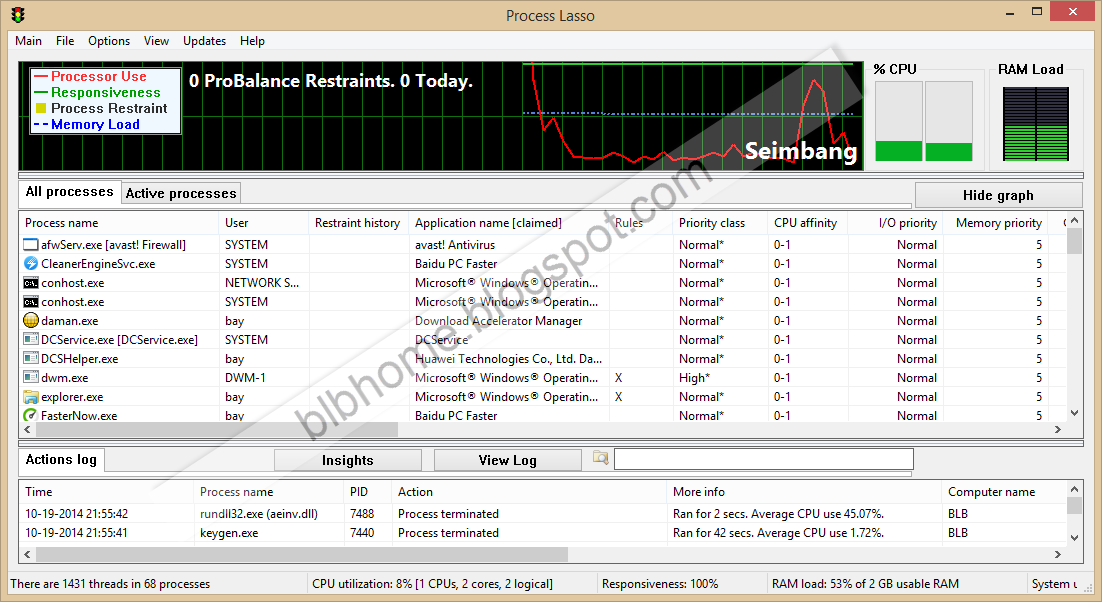This screenshot has width=1102, height=602.
Task: Sort the log by Computer name header
Action: (x=1004, y=492)
